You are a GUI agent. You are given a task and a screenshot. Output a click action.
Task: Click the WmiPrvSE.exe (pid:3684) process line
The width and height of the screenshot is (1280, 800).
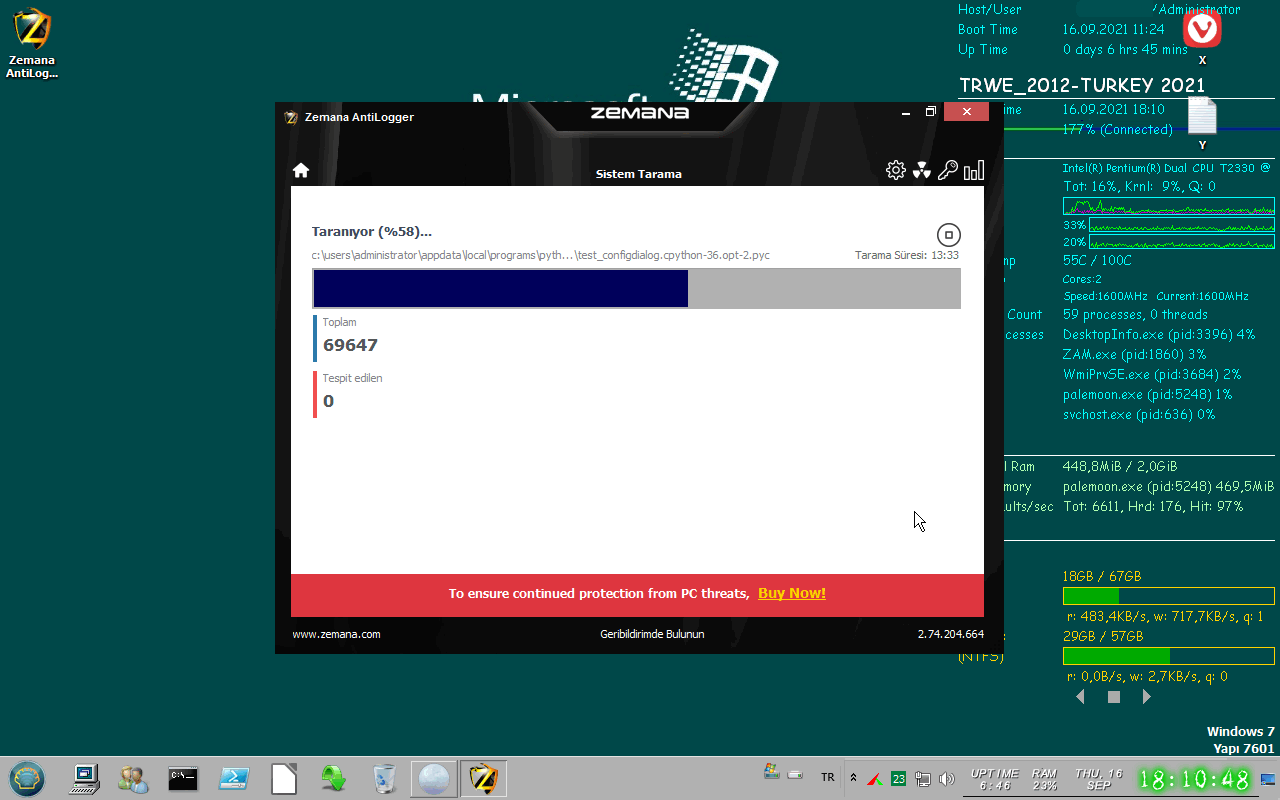tap(1152, 374)
